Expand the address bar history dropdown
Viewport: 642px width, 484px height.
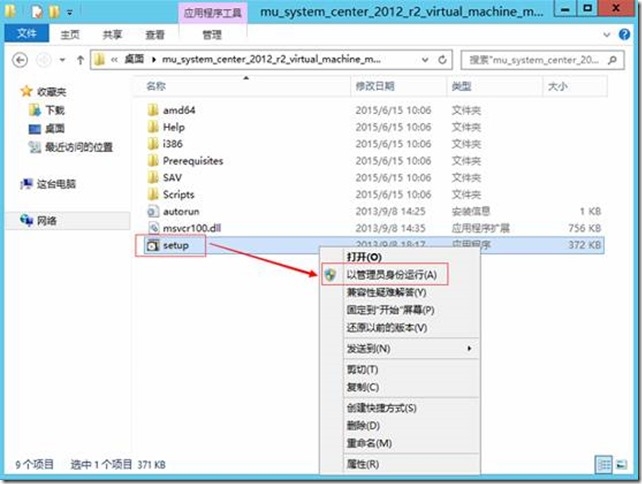click(425, 60)
